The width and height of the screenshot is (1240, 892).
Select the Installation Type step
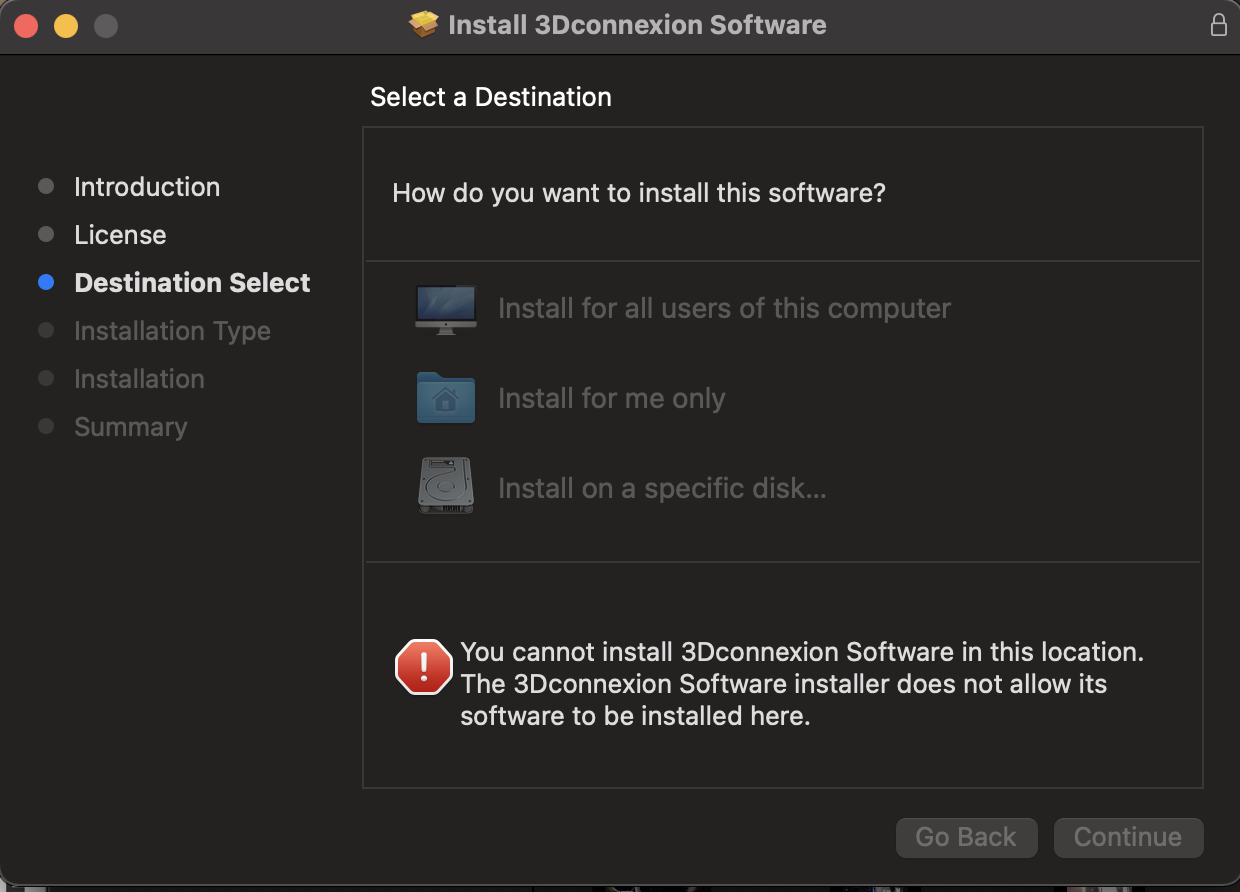click(x=172, y=331)
